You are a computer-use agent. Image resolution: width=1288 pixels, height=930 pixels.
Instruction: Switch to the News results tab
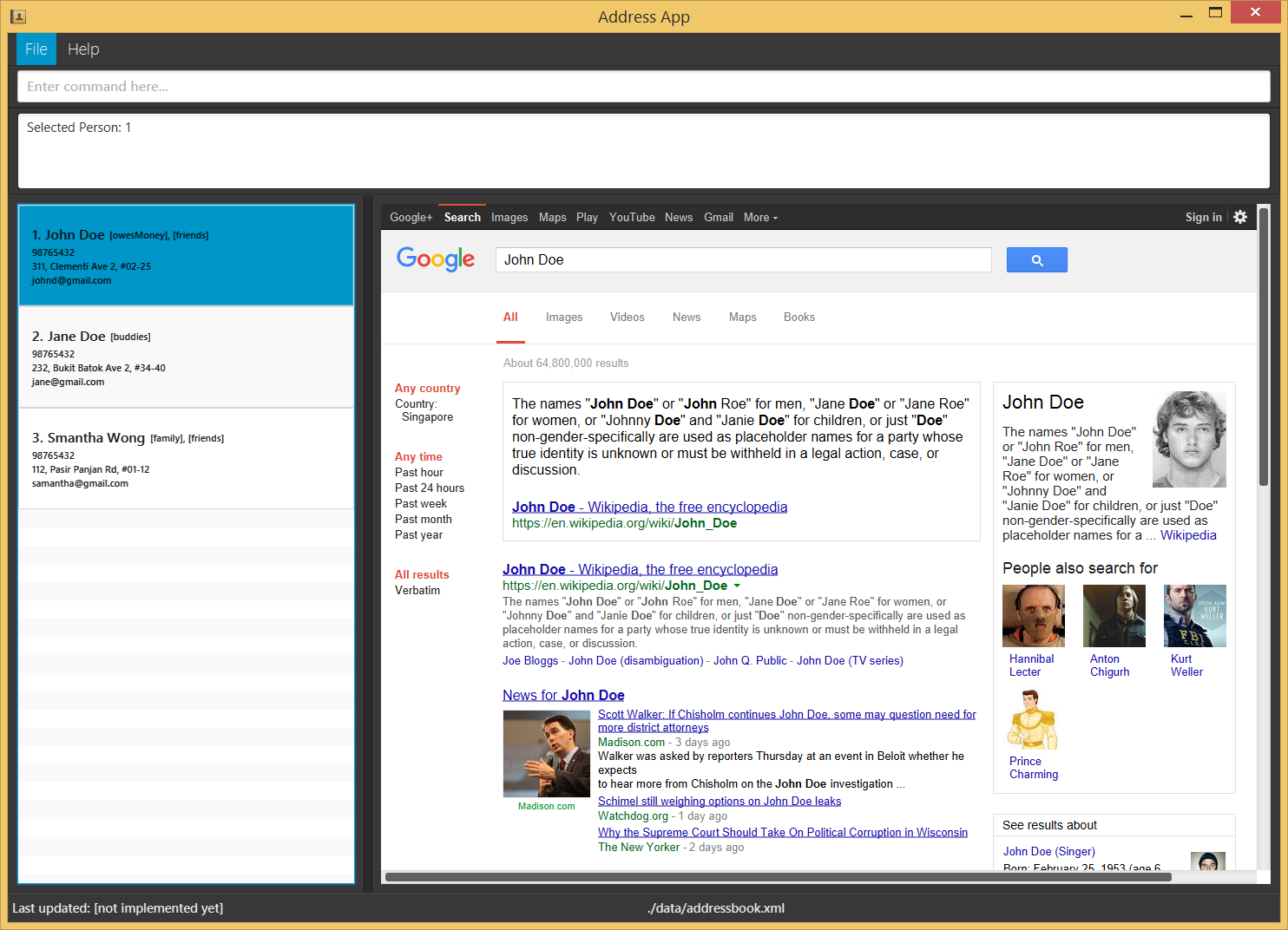[687, 318]
